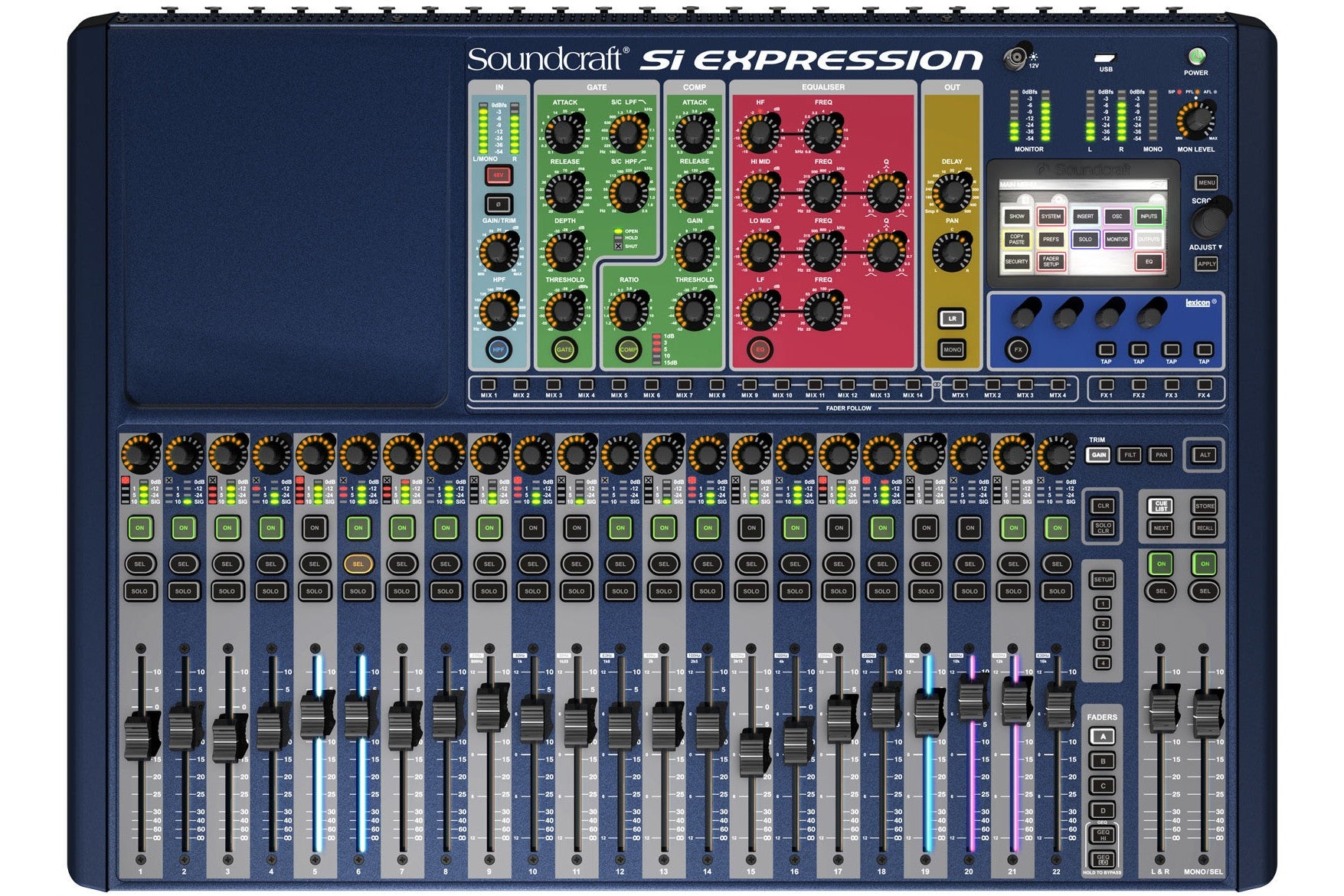Open OSC on the touchscreen menu
The image size is (1344, 896).
point(1117,217)
